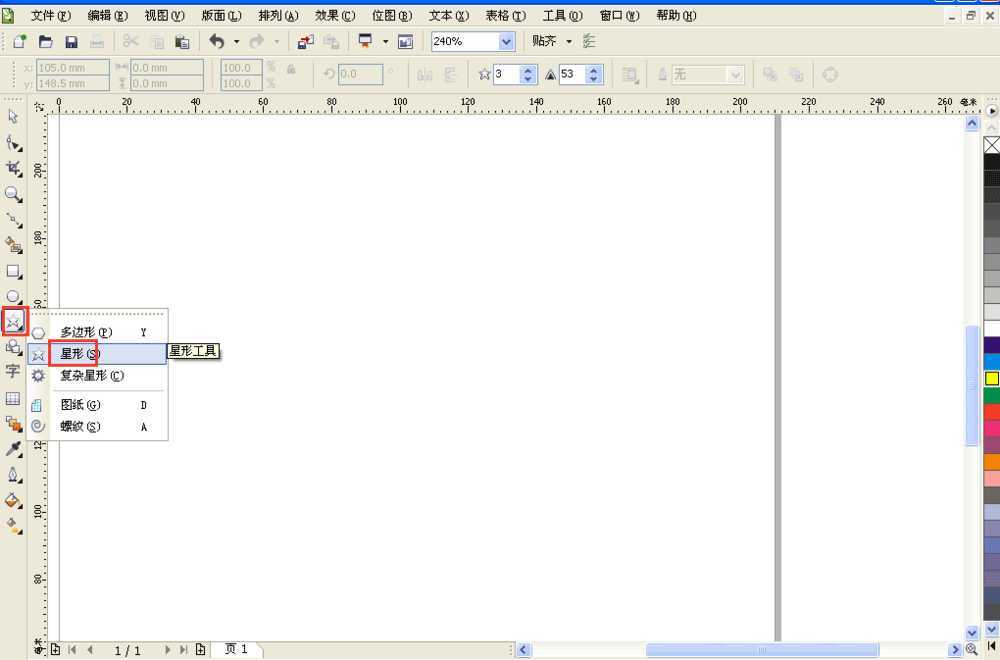1000x660 pixels.
Task: Choose 星形 (S) from the flyout
Action: [80, 354]
